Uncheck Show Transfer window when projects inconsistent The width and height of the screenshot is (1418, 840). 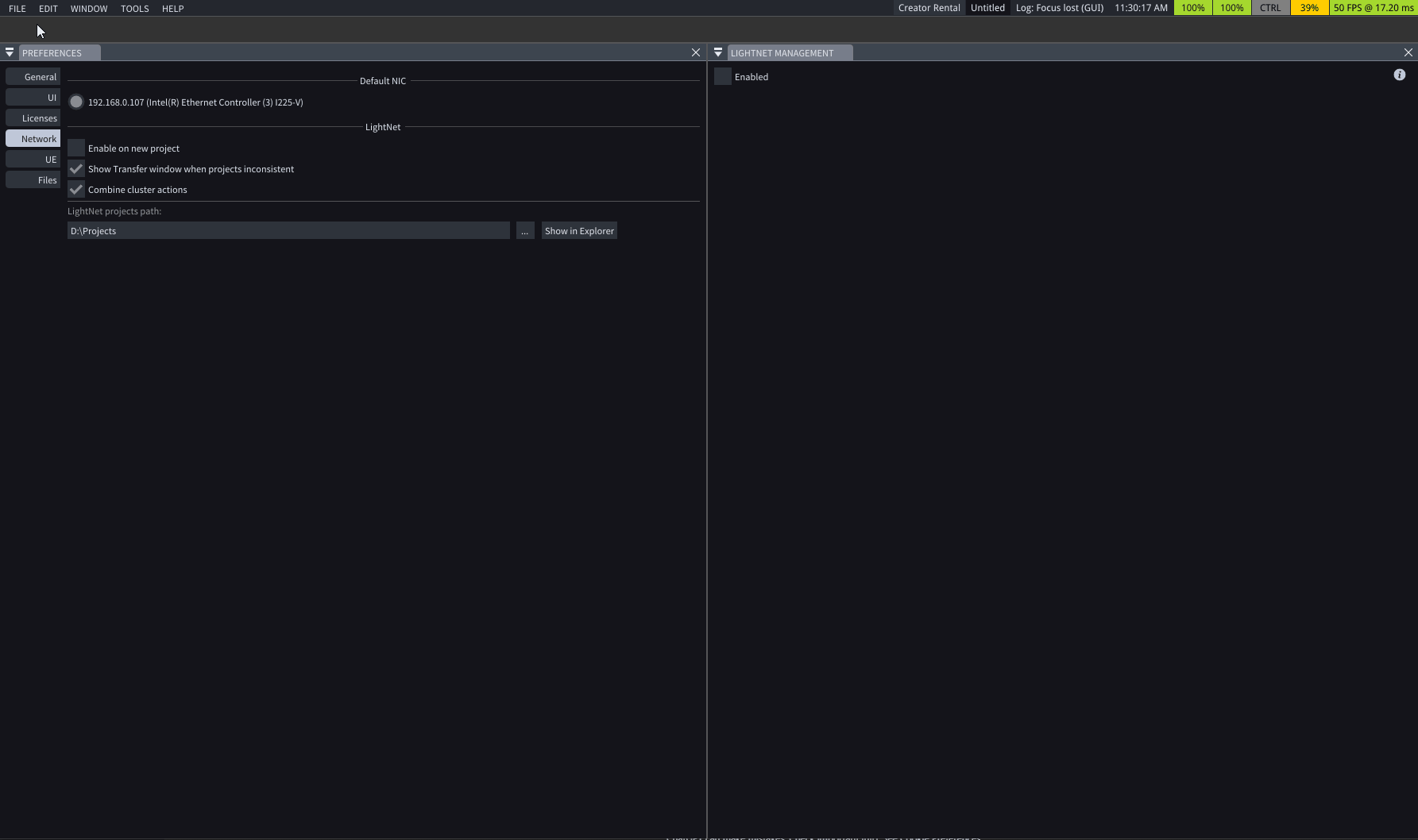pyautogui.click(x=76, y=169)
